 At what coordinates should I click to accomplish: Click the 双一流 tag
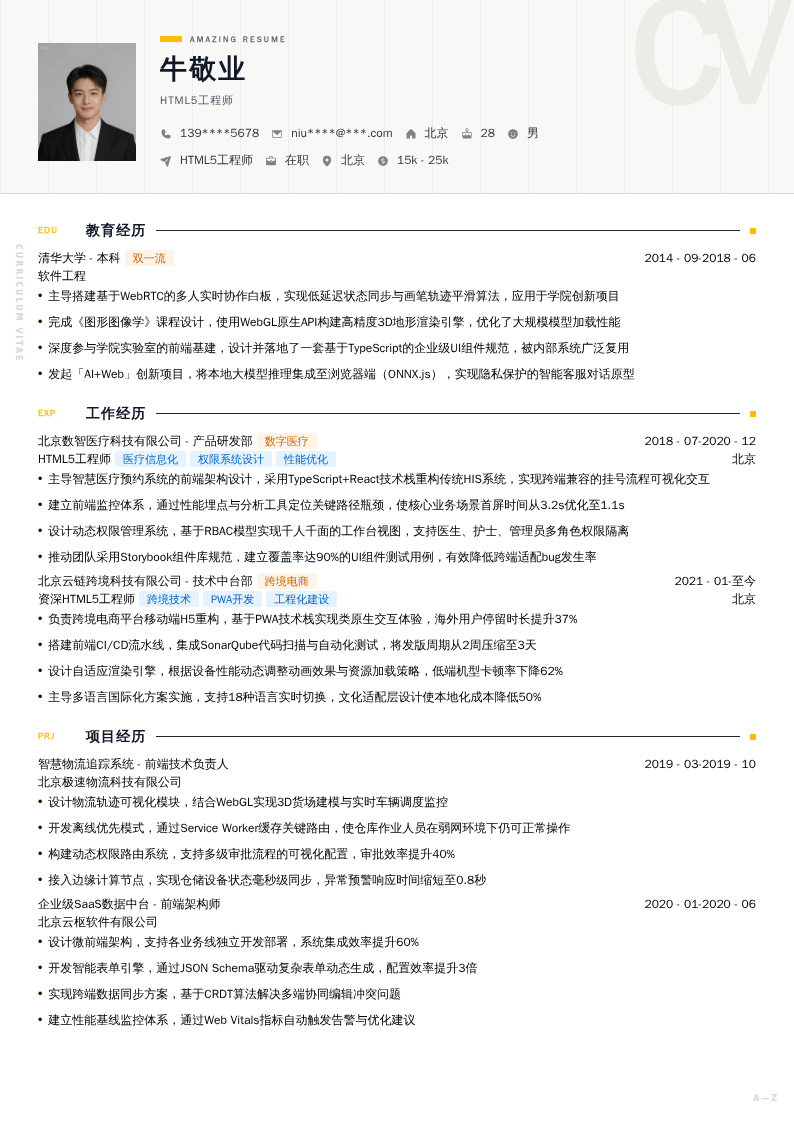click(149, 258)
